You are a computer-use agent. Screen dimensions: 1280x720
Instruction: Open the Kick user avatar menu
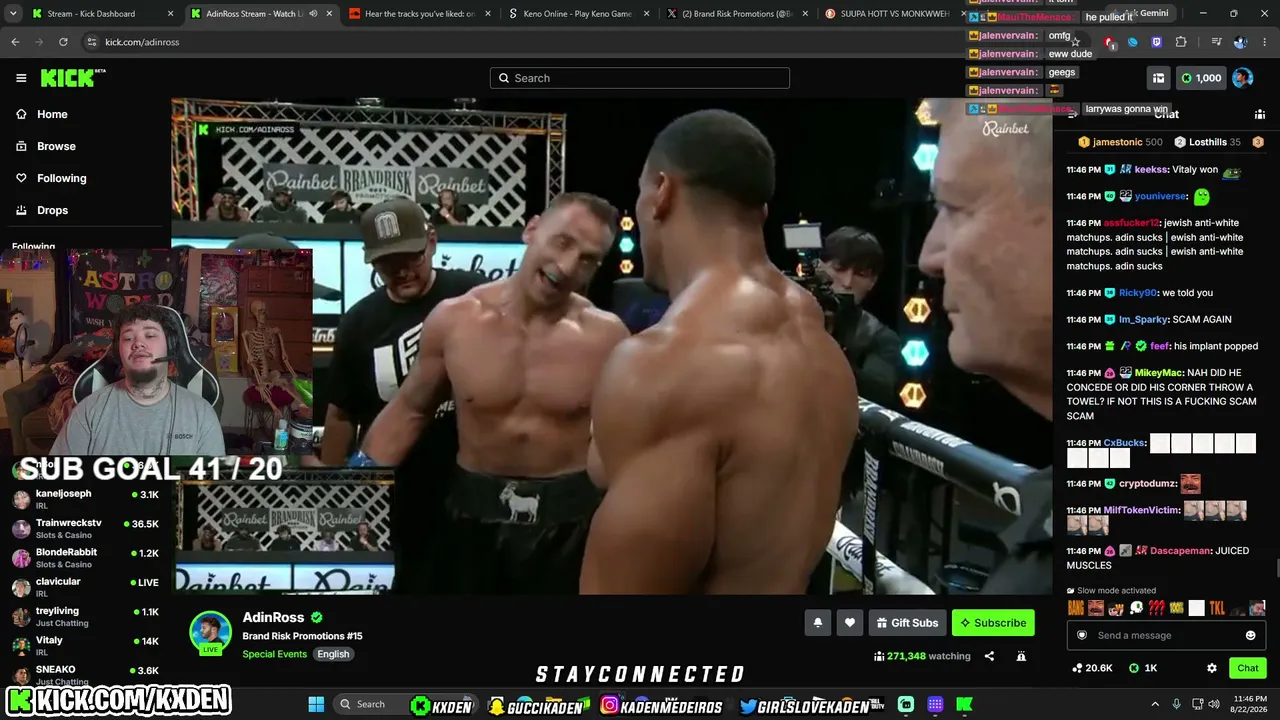tap(1243, 78)
